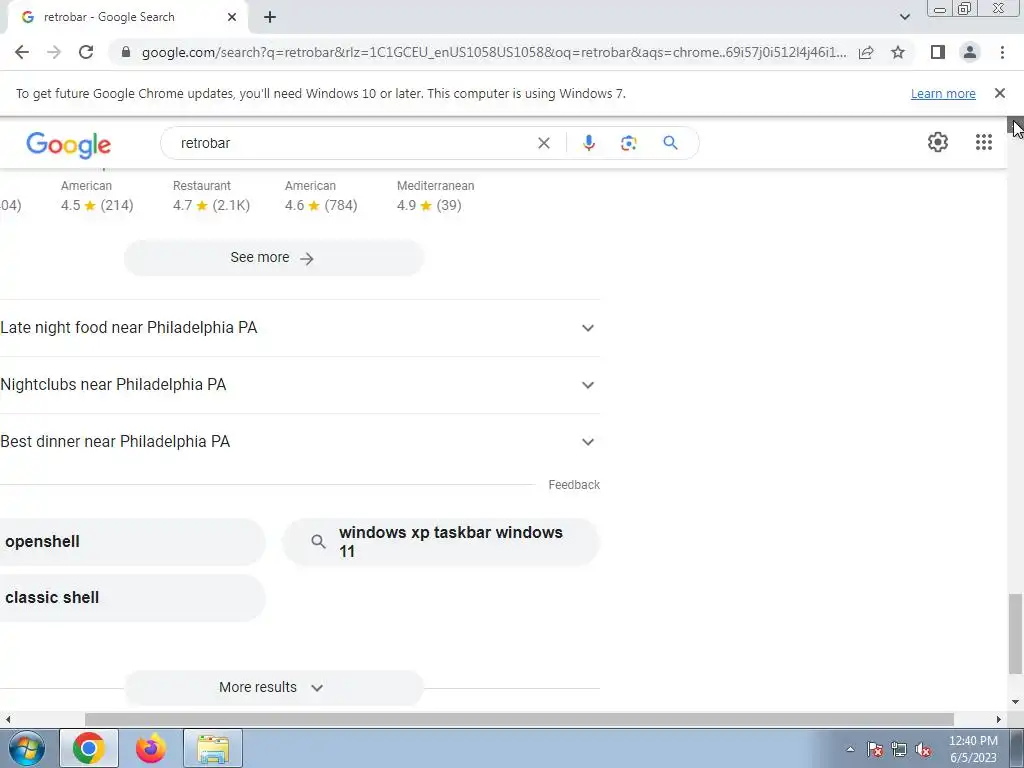Reload the current page
Image resolution: width=1024 pixels, height=768 pixels.
pyautogui.click(x=86, y=52)
